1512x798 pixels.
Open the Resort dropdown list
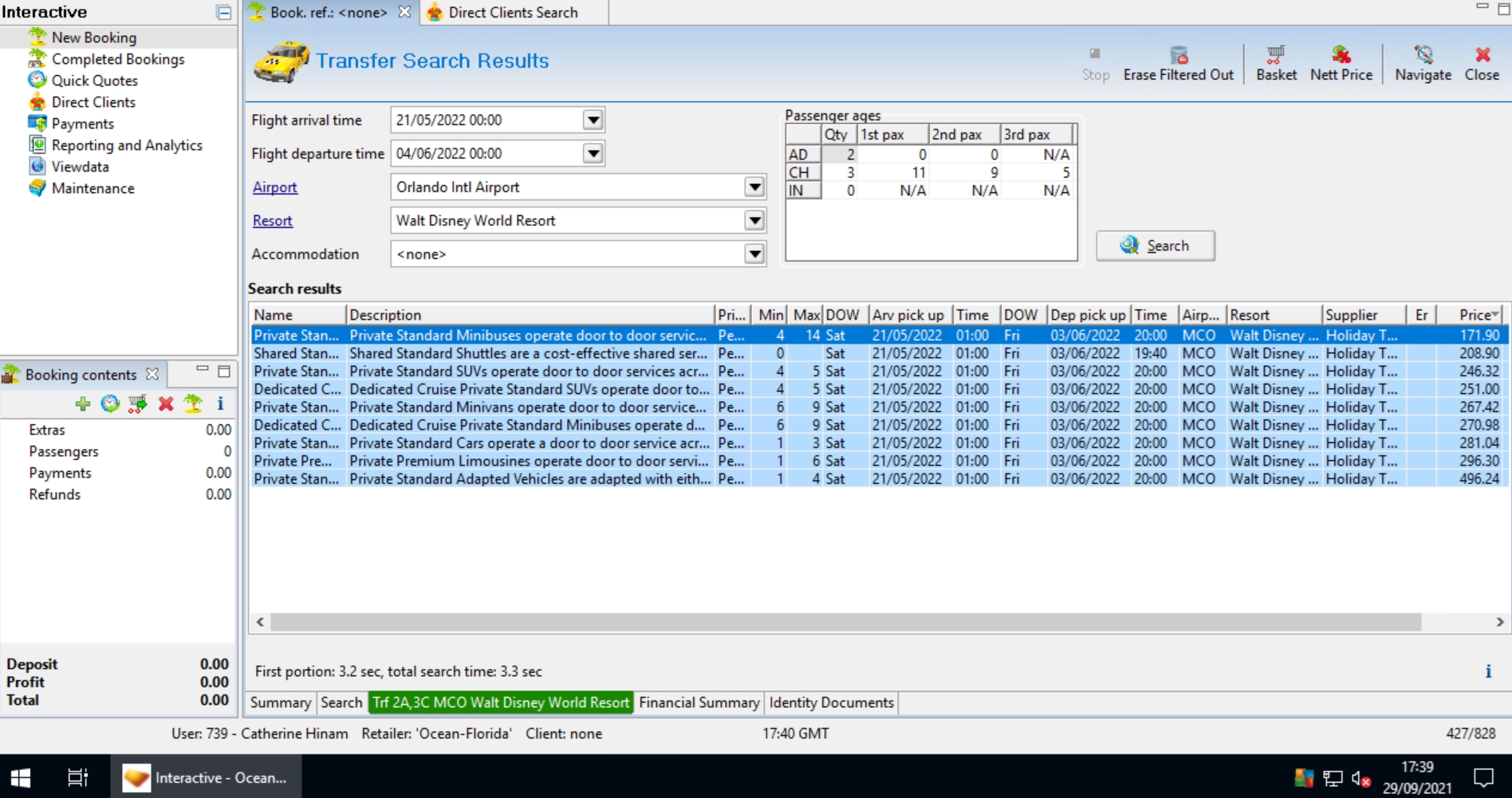tap(754, 221)
